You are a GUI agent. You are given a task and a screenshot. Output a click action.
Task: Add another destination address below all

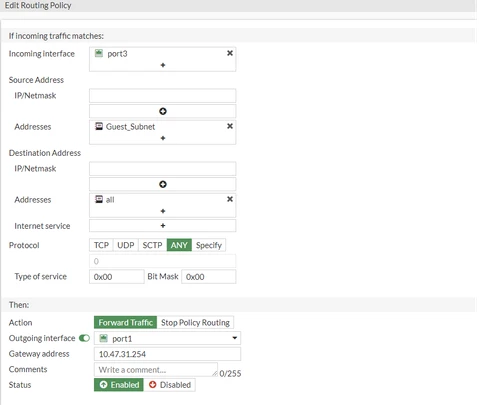pos(163,211)
